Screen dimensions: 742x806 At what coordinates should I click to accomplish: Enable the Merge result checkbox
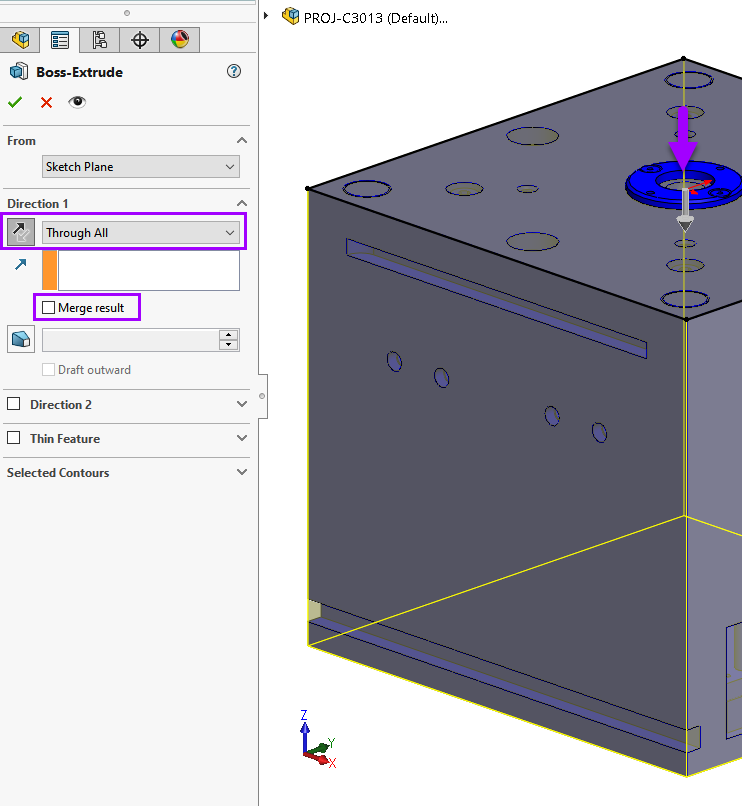49,308
